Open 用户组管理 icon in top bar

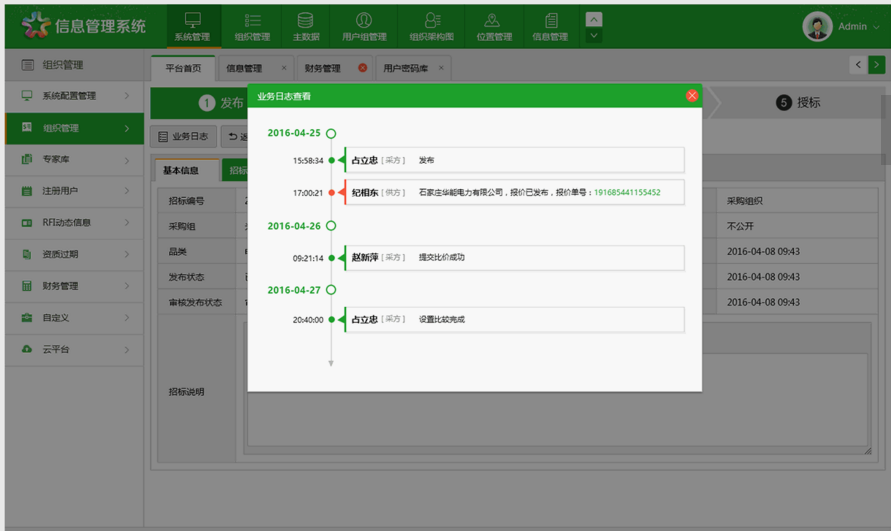pyautogui.click(x=364, y=20)
